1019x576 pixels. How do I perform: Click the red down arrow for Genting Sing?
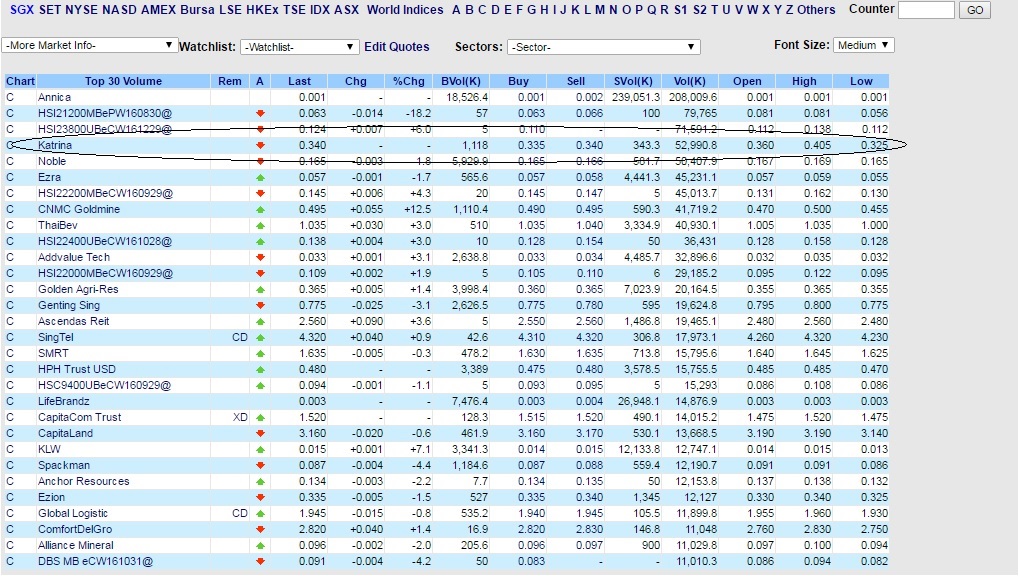[x=260, y=305]
